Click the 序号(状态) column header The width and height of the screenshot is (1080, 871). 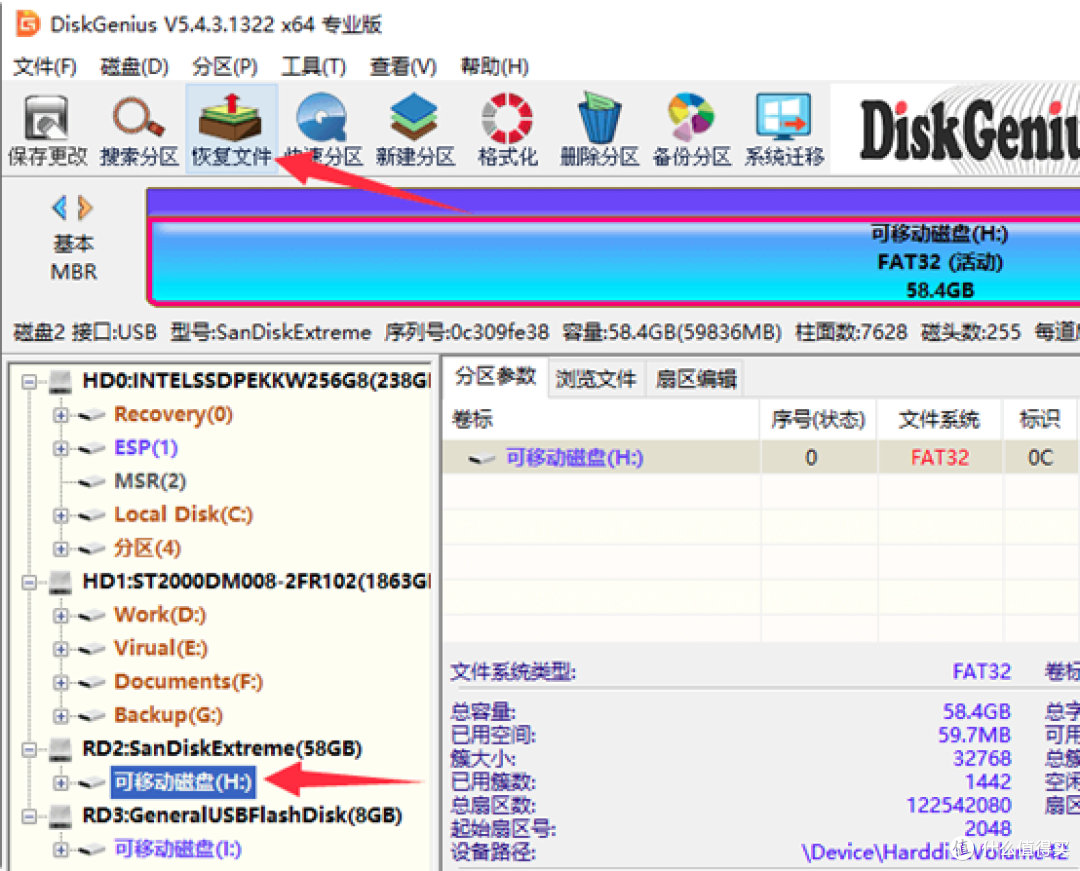click(x=818, y=419)
